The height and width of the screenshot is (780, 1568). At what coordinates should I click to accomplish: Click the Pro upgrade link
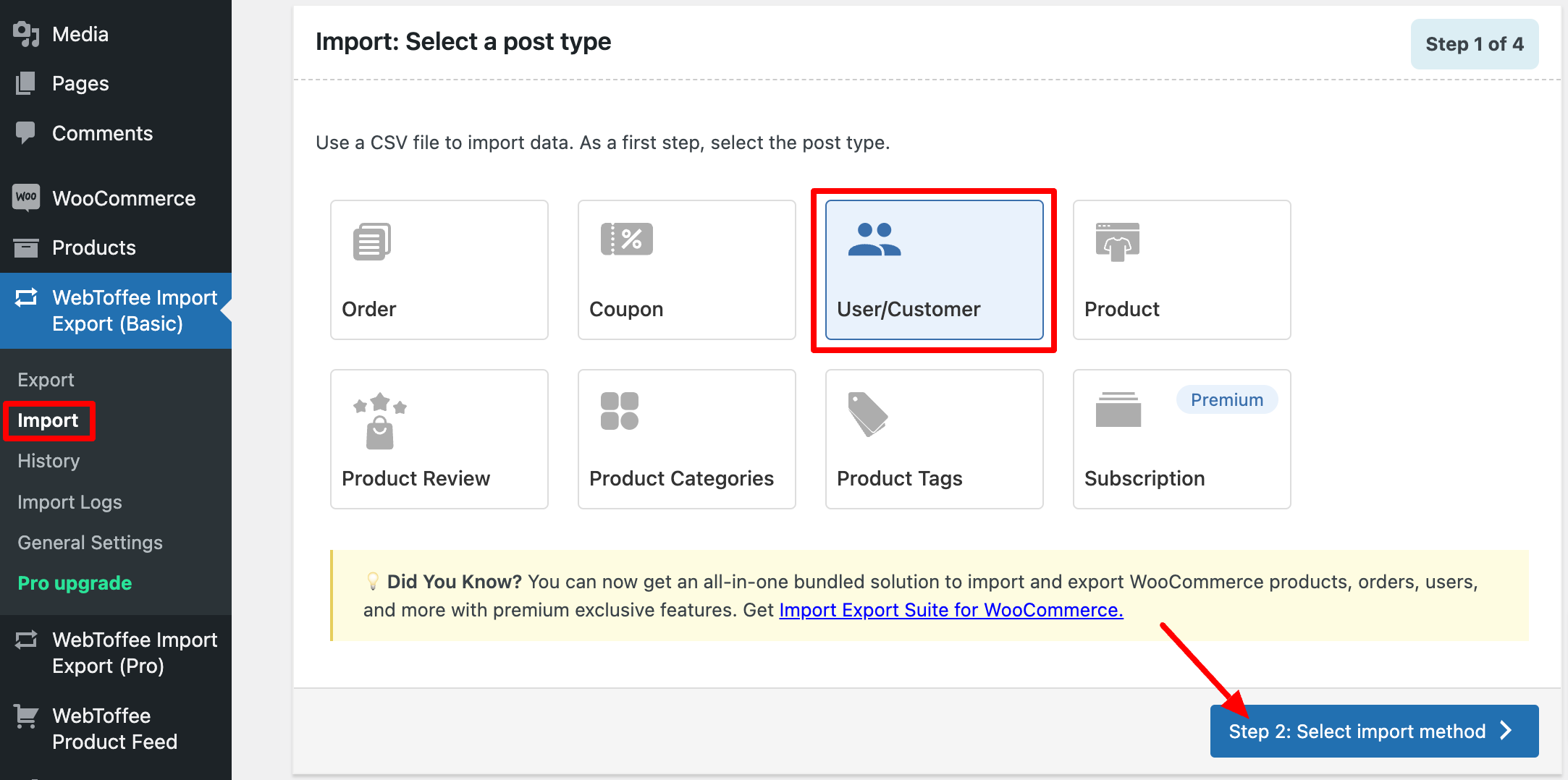pyautogui.click(x=75, y=582)
